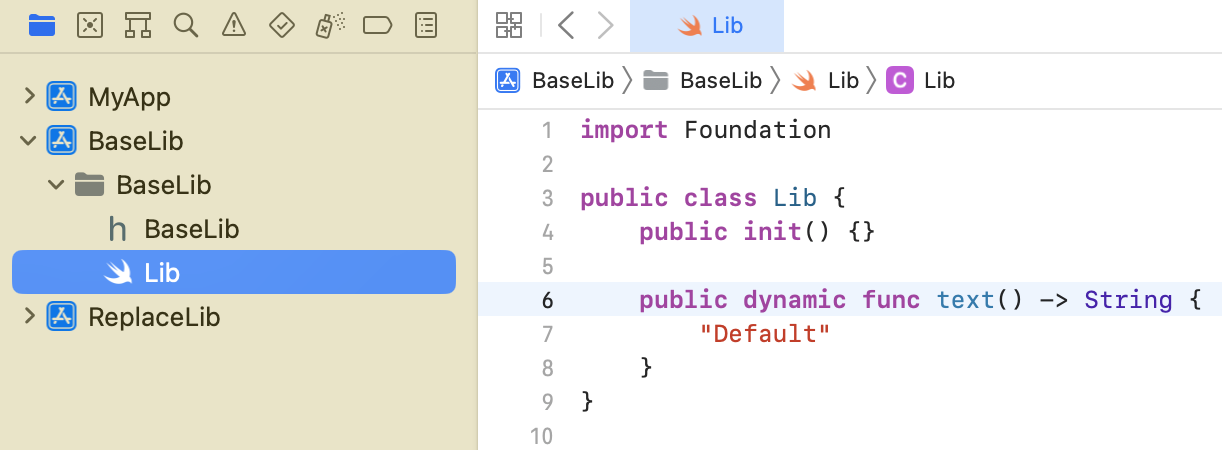Viewport: 1222px width, 450px height.
Task: Open the Breakpoint navigator
Action: (x=377, y=25)
